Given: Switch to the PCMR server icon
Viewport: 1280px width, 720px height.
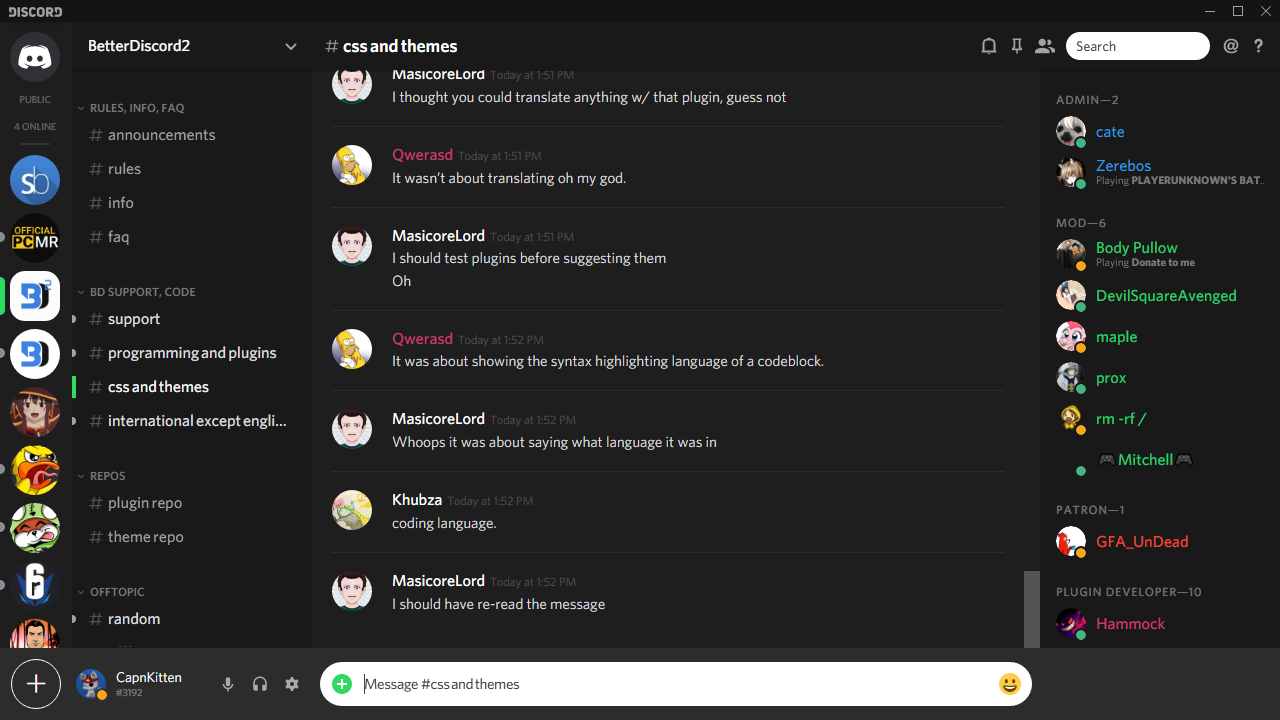Looking at the screenshot, I should (35, 238).
